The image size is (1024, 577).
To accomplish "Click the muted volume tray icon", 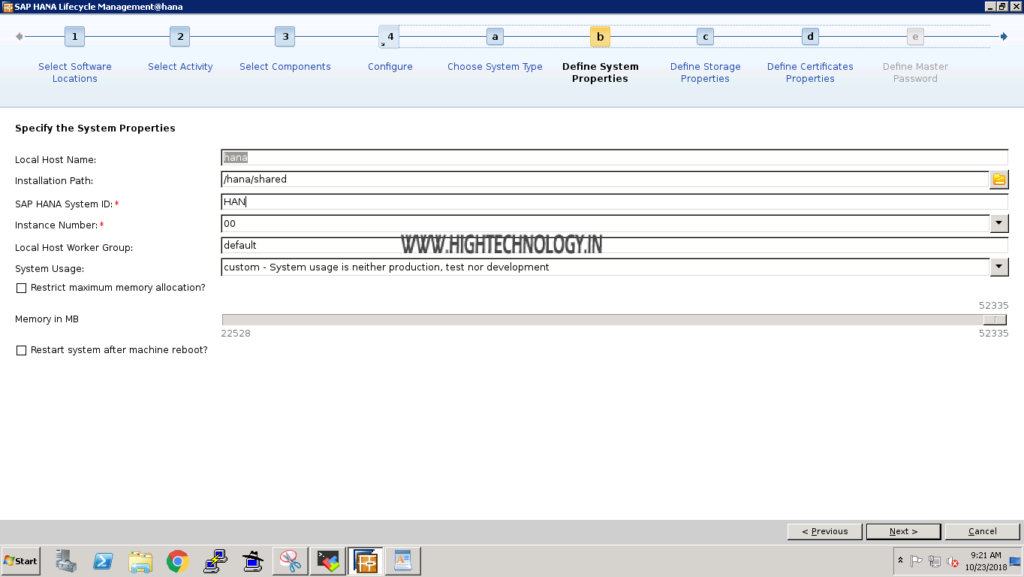I will (953, 561).
